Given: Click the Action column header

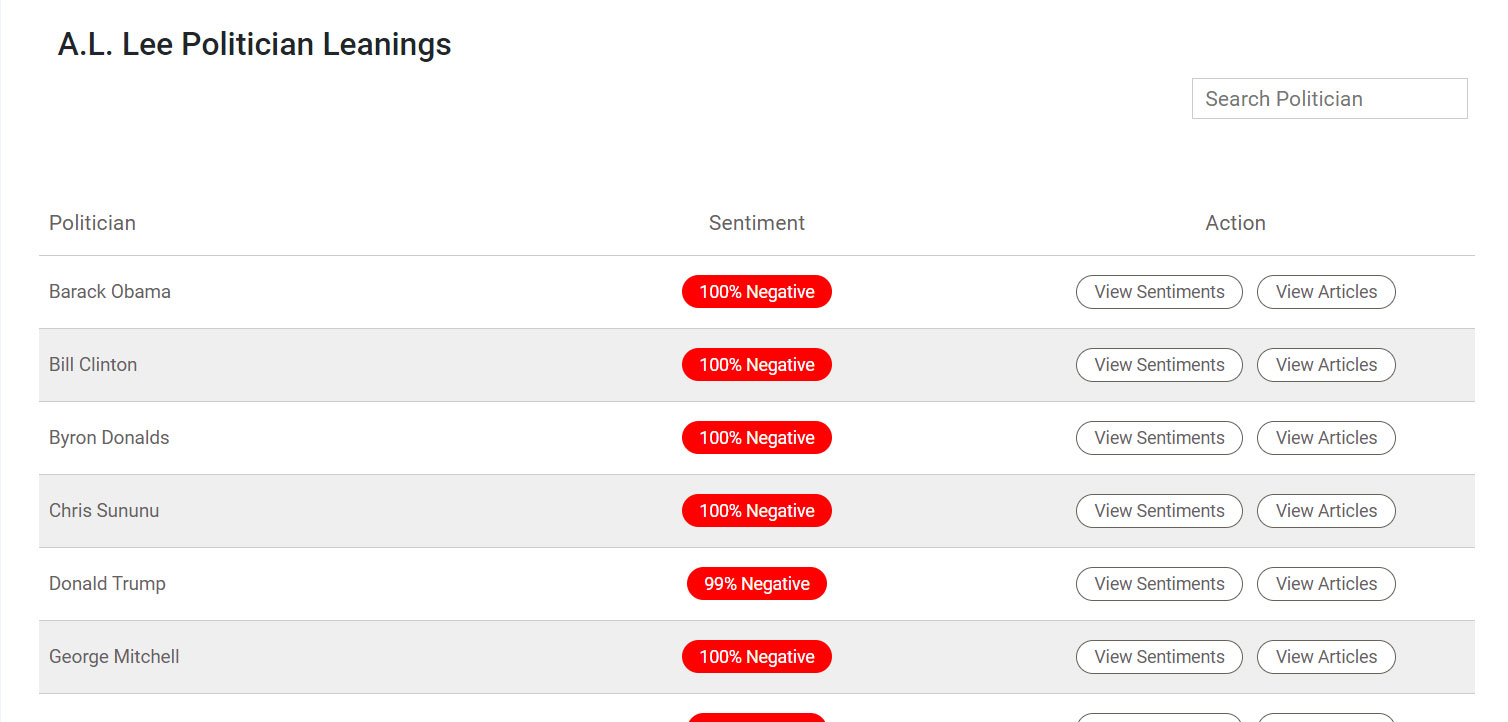Looking at the screenshot, I should tap(1235, 222).
